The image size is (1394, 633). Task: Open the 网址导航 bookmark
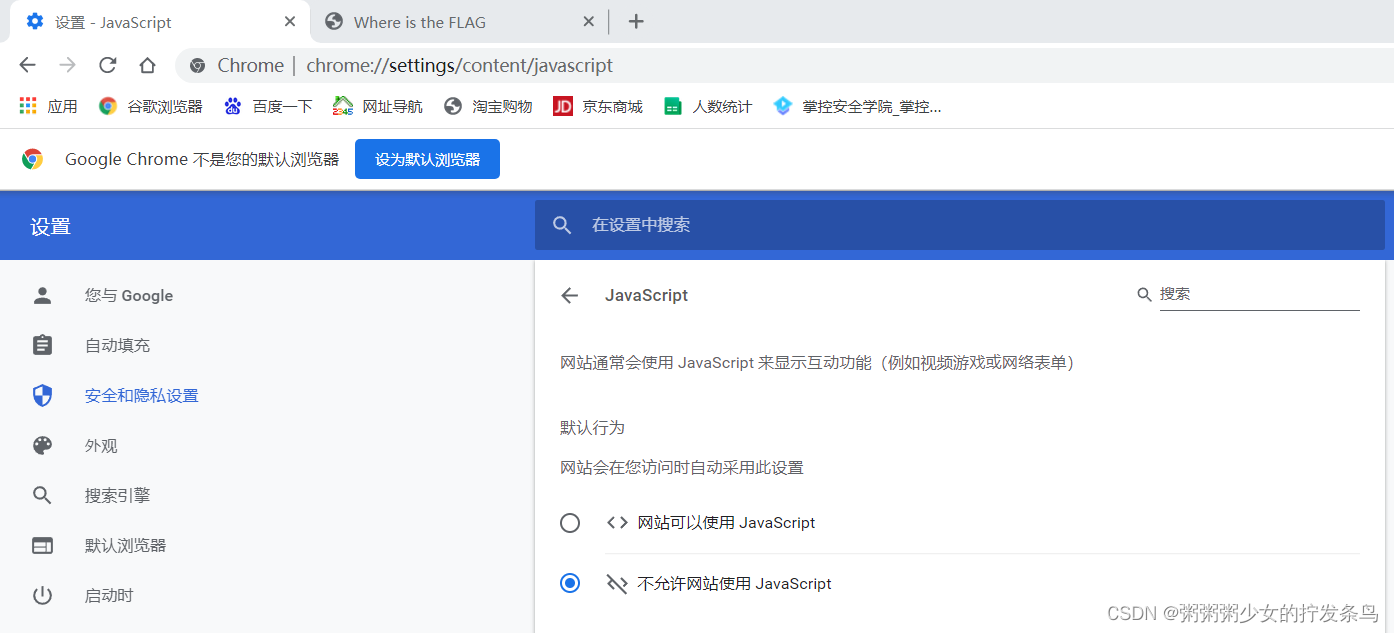[x=378, y=106]
